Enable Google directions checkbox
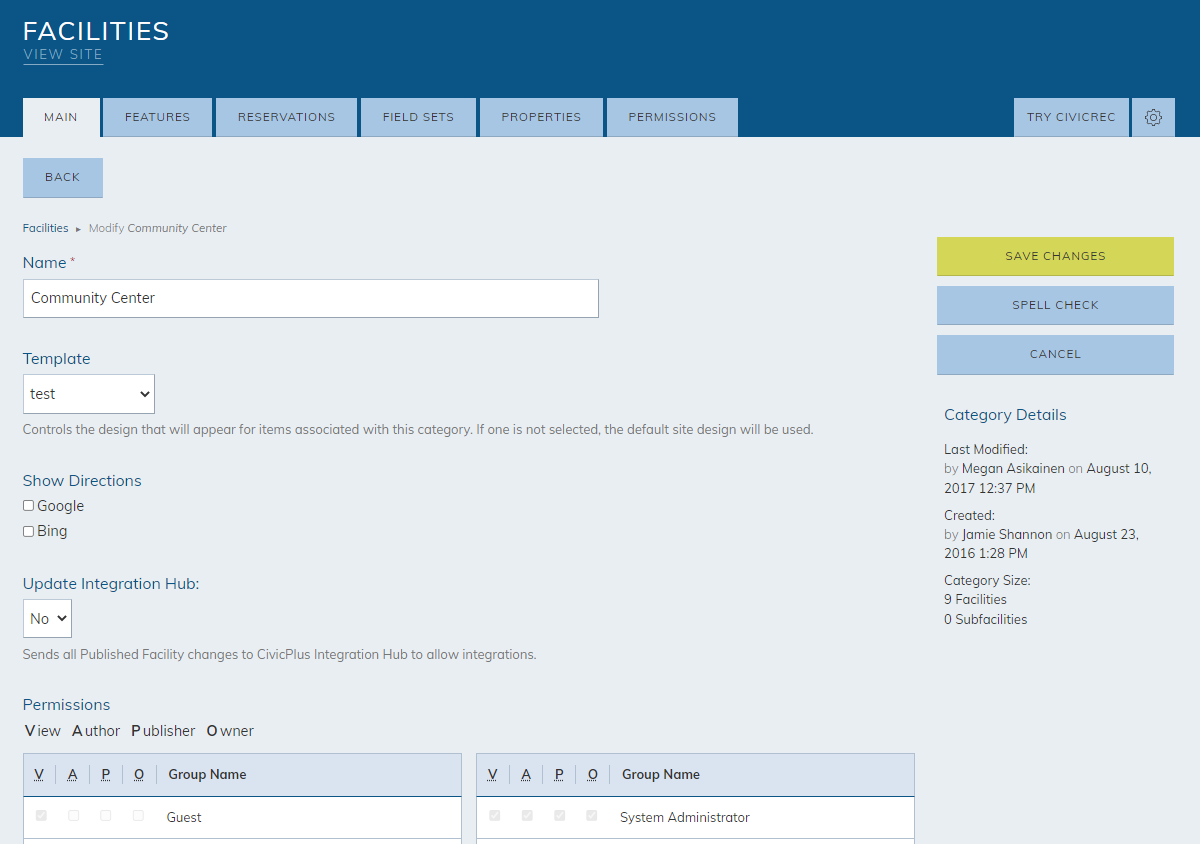This screenshot has width=1200, height=844. point(28,506)
